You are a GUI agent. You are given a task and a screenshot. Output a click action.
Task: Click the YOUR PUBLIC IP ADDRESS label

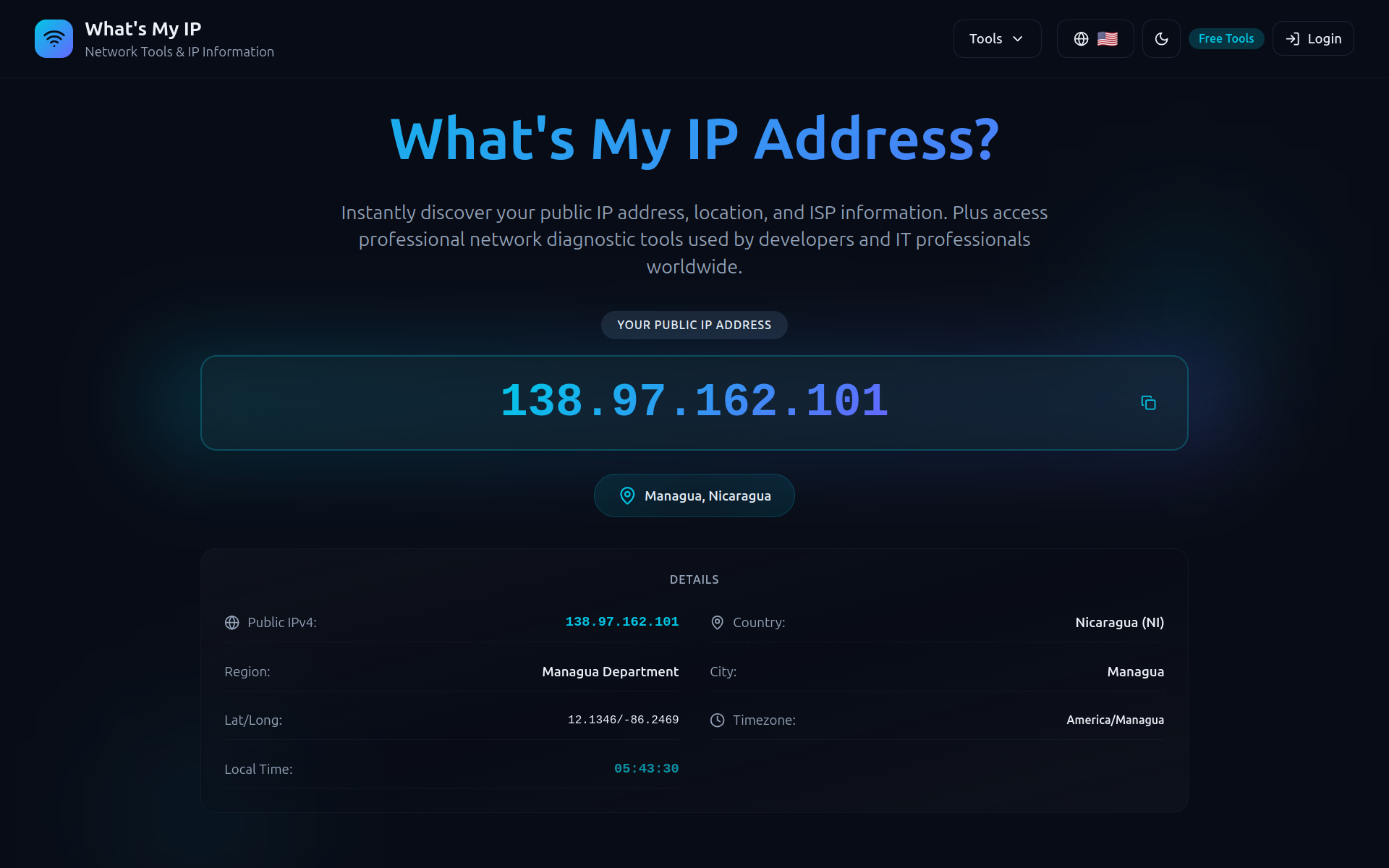click(x=694, y=325)
